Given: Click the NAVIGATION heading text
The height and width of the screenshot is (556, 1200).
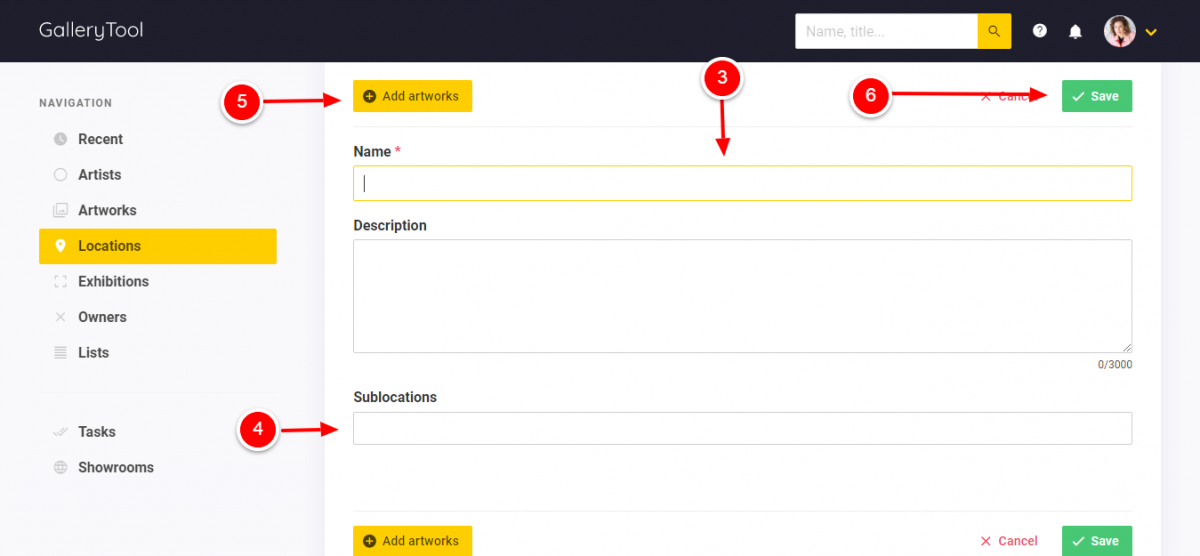Looking at the screenshot, I should point(76,103).
